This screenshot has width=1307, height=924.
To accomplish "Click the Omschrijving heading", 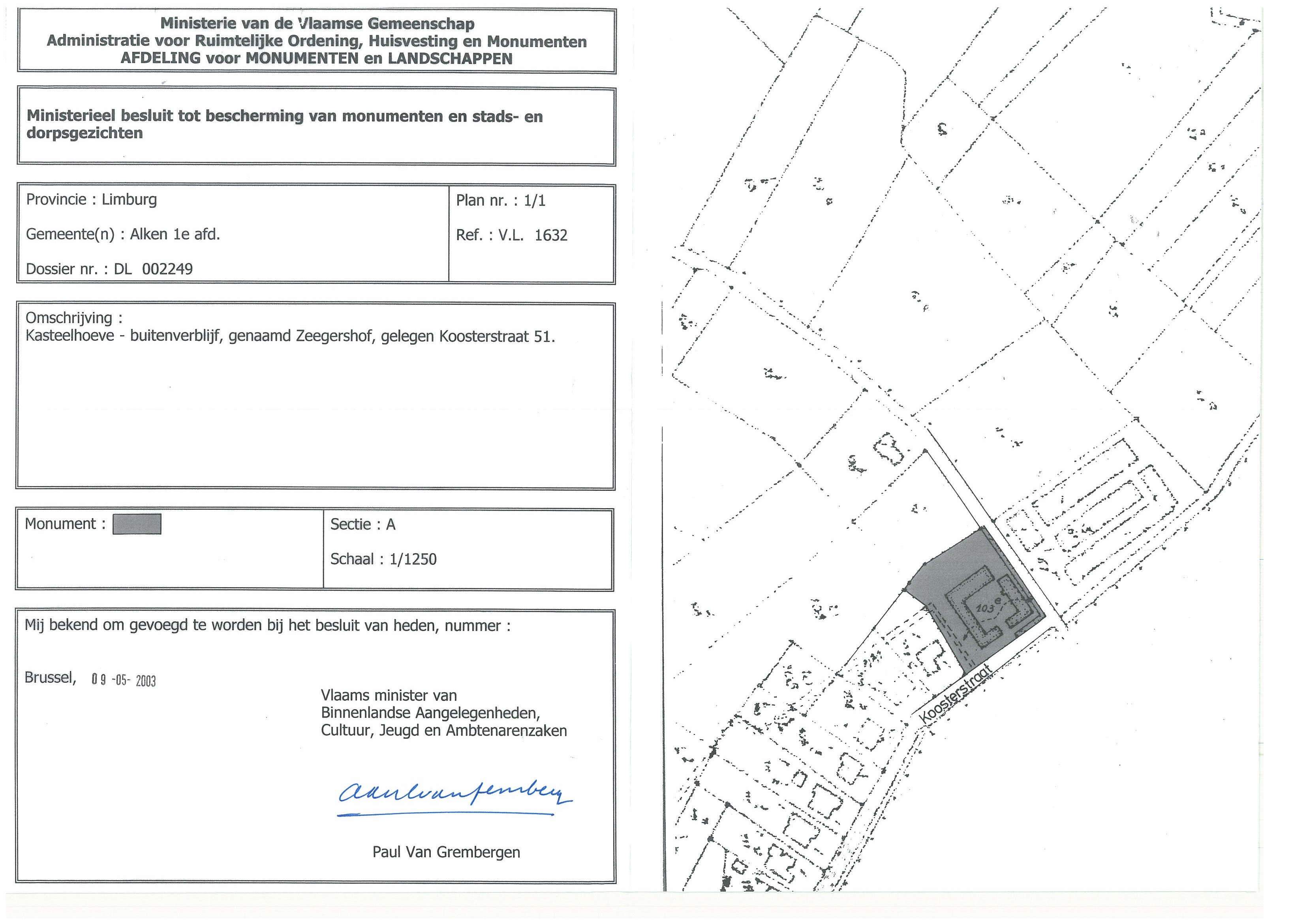I will tap(74, 318).
